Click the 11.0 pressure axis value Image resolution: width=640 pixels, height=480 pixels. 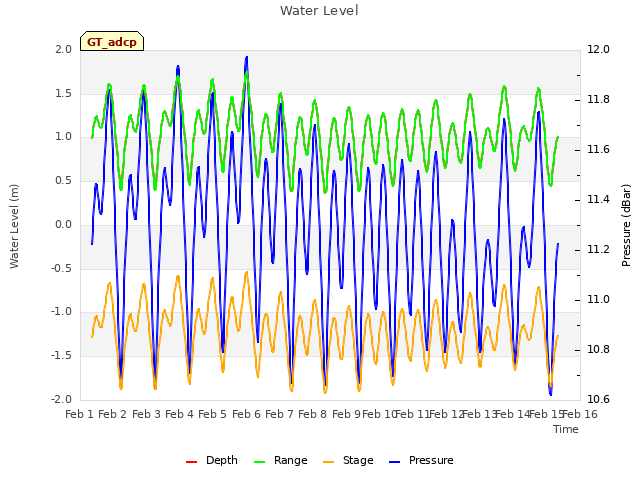(598, 300)
